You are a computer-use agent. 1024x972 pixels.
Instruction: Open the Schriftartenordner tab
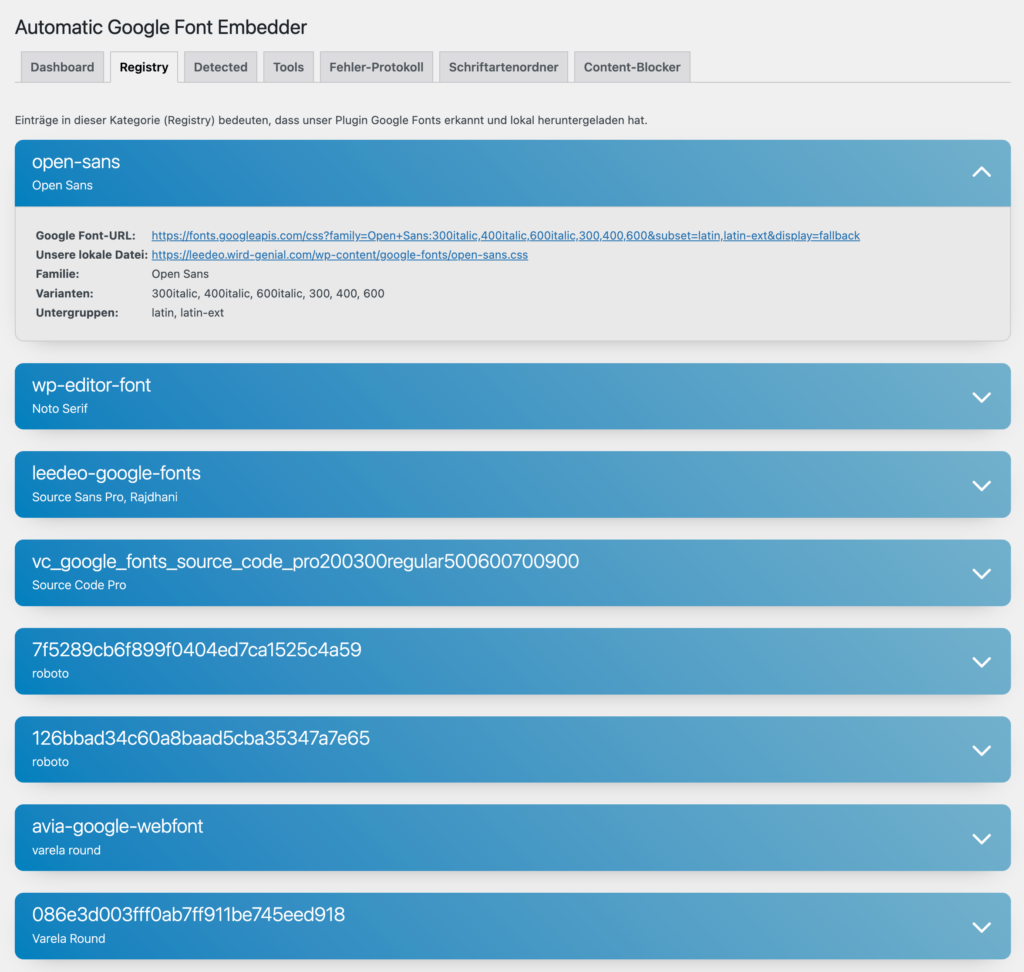503,66
